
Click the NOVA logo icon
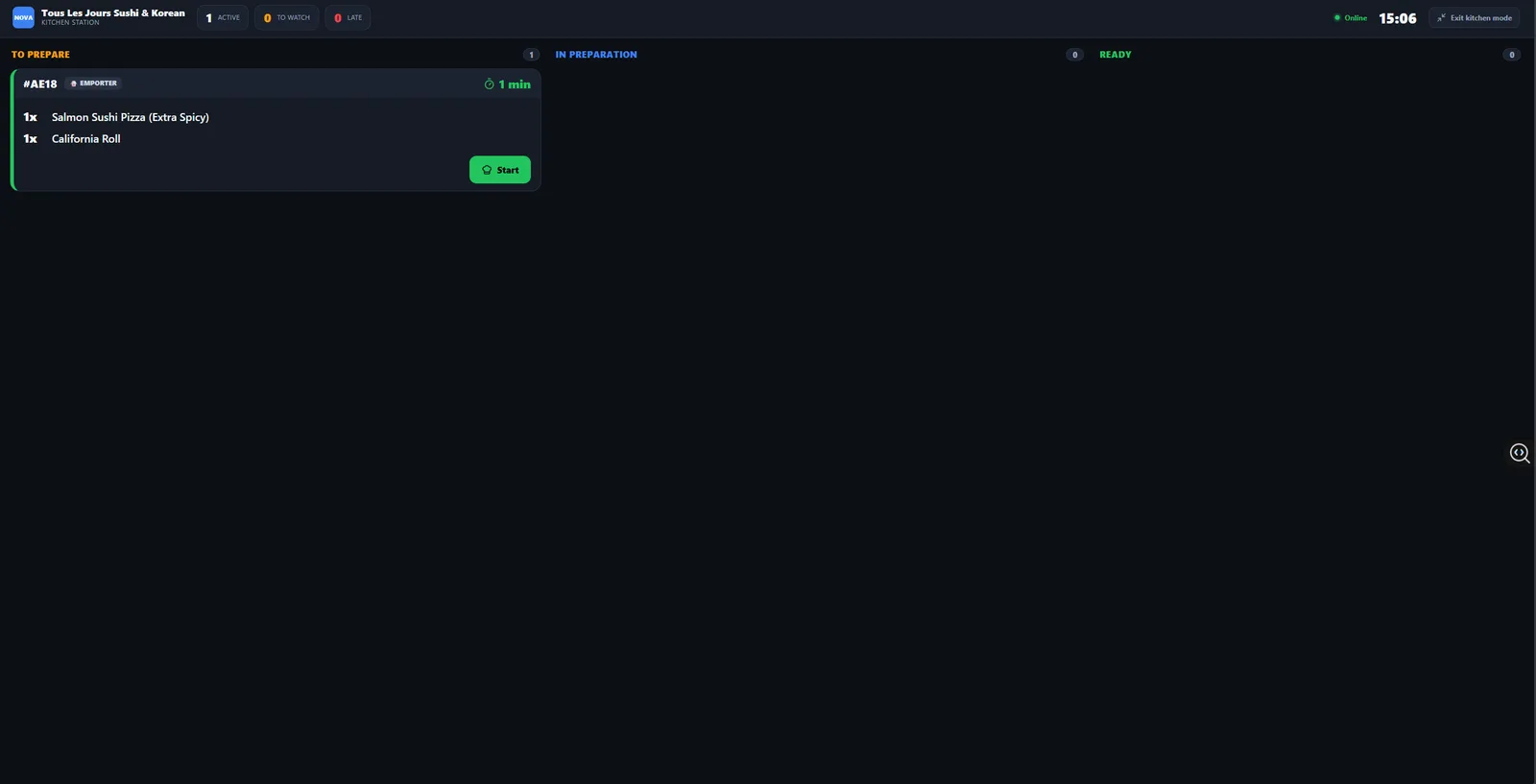(23, 17)
